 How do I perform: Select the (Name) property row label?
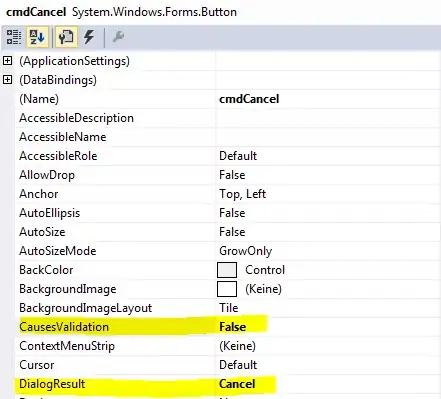[x=39, y=99]
